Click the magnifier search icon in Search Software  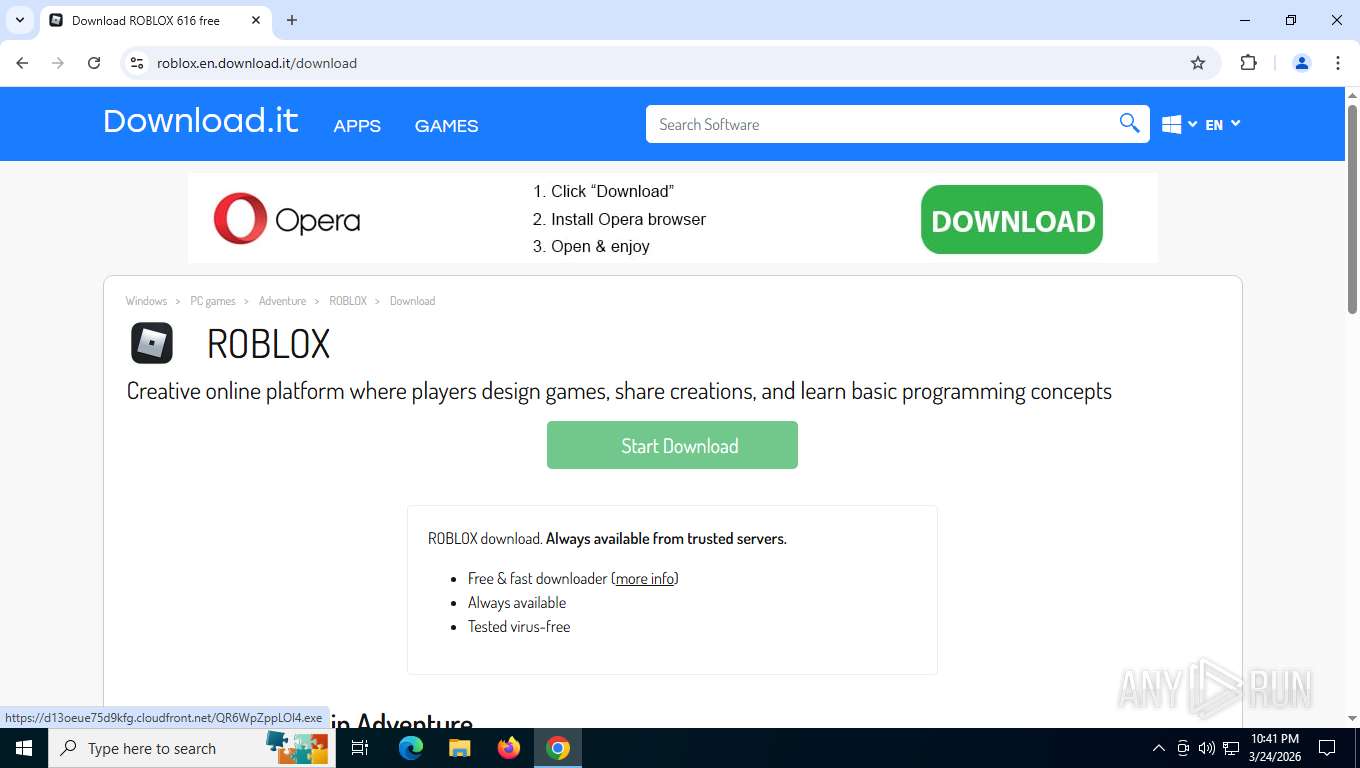1129,123
